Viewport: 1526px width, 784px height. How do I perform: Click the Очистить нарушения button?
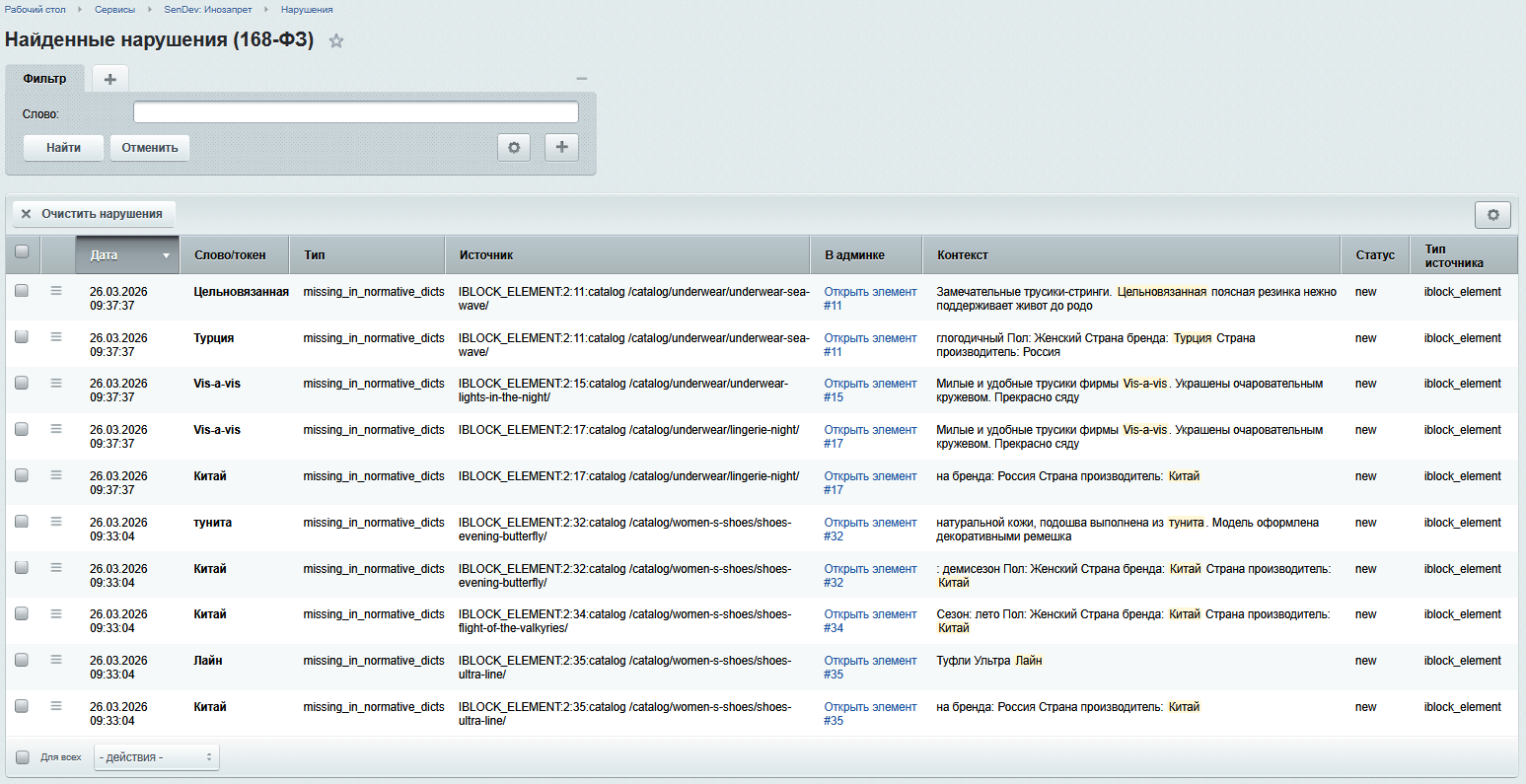coord(93,214)
